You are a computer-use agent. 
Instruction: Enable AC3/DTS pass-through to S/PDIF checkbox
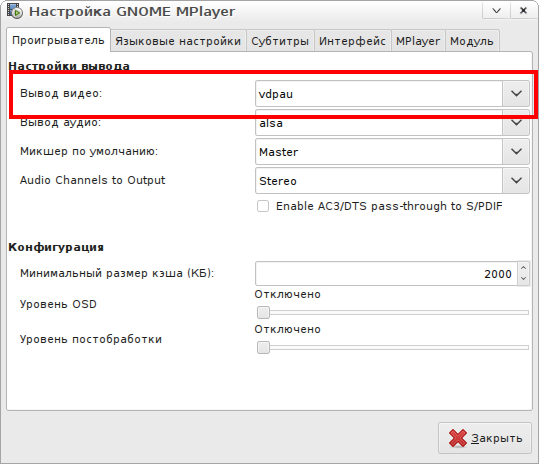tap(263, 206)
